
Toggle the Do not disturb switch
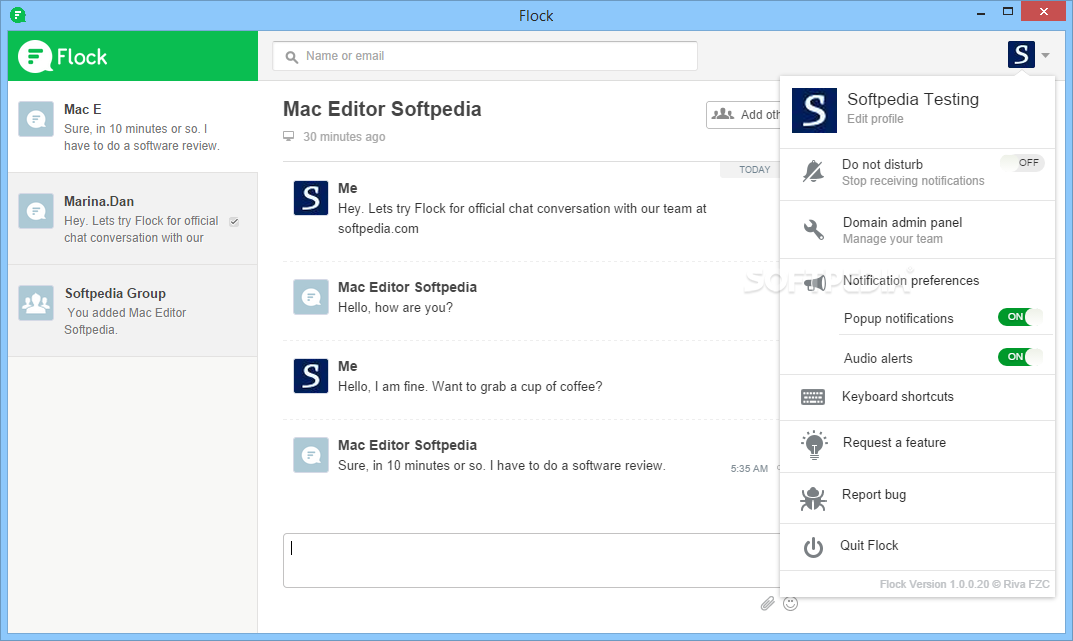click(1022, 163)
